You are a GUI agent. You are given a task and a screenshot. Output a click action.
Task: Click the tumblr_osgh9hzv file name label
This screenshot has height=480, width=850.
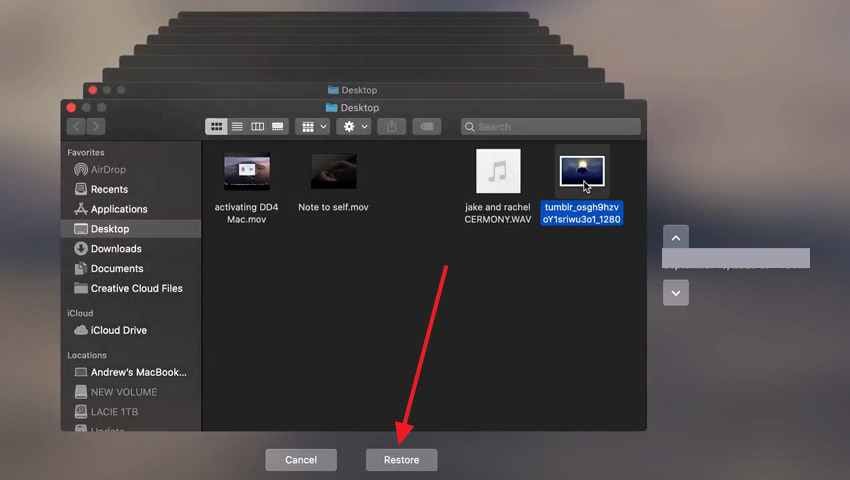582,213
